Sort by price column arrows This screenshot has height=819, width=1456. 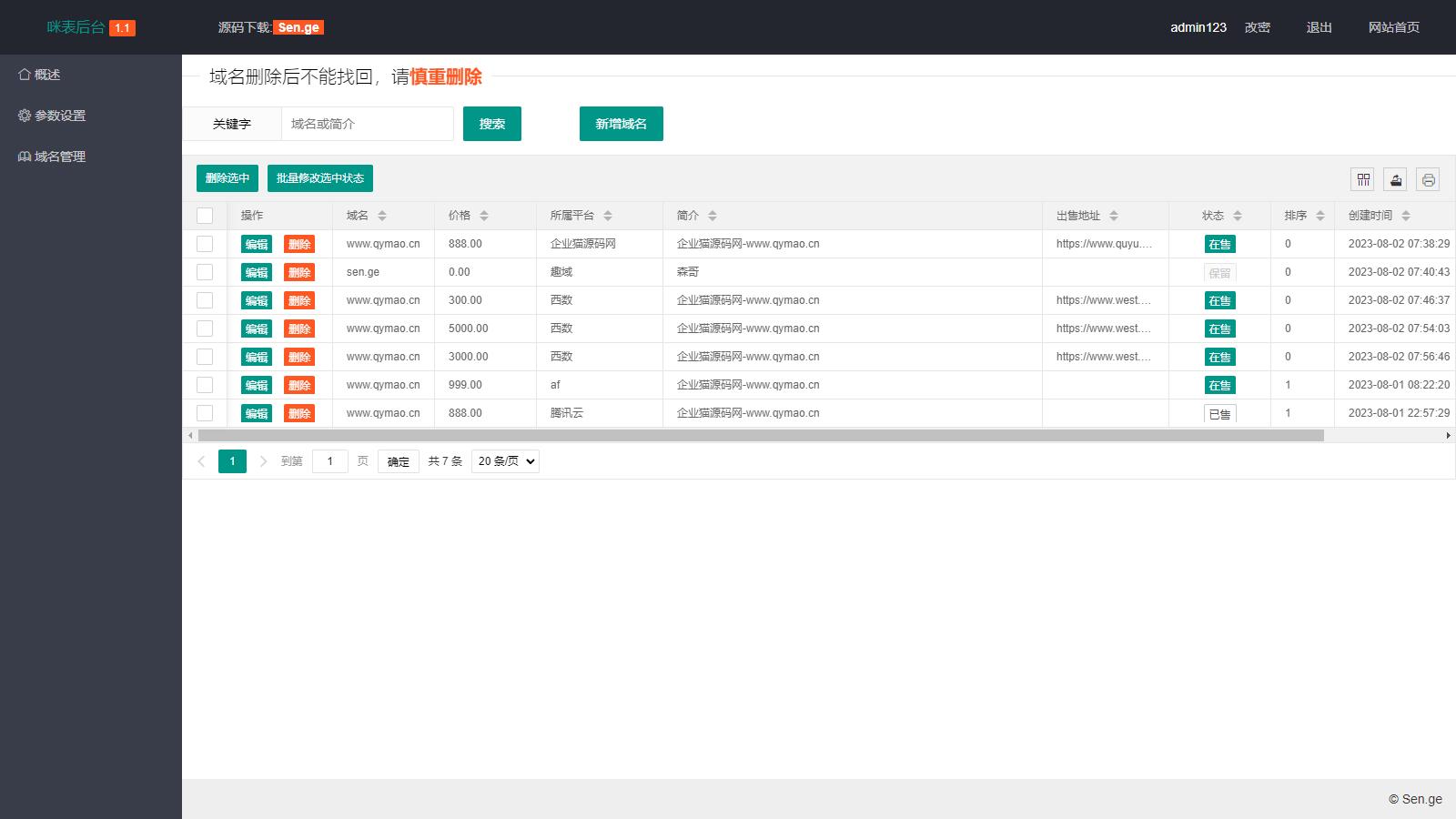[484, 216]
